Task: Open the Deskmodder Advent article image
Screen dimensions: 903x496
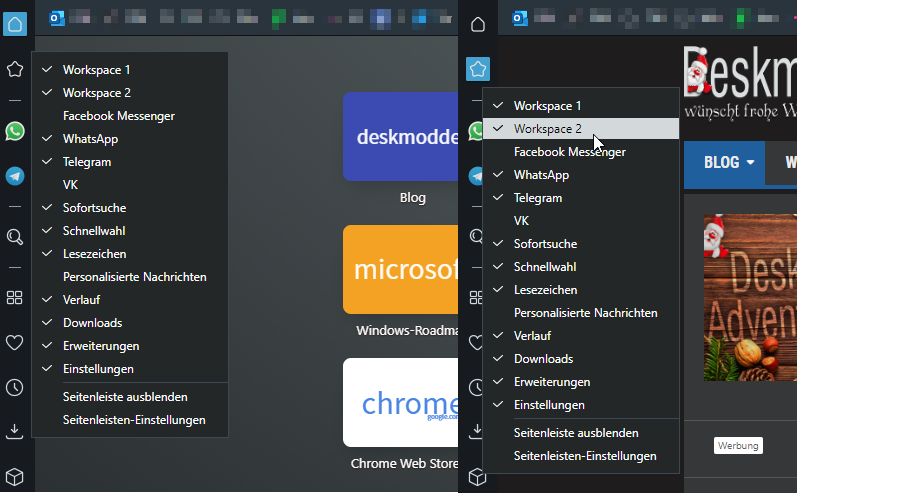Action: click(750, 297)
